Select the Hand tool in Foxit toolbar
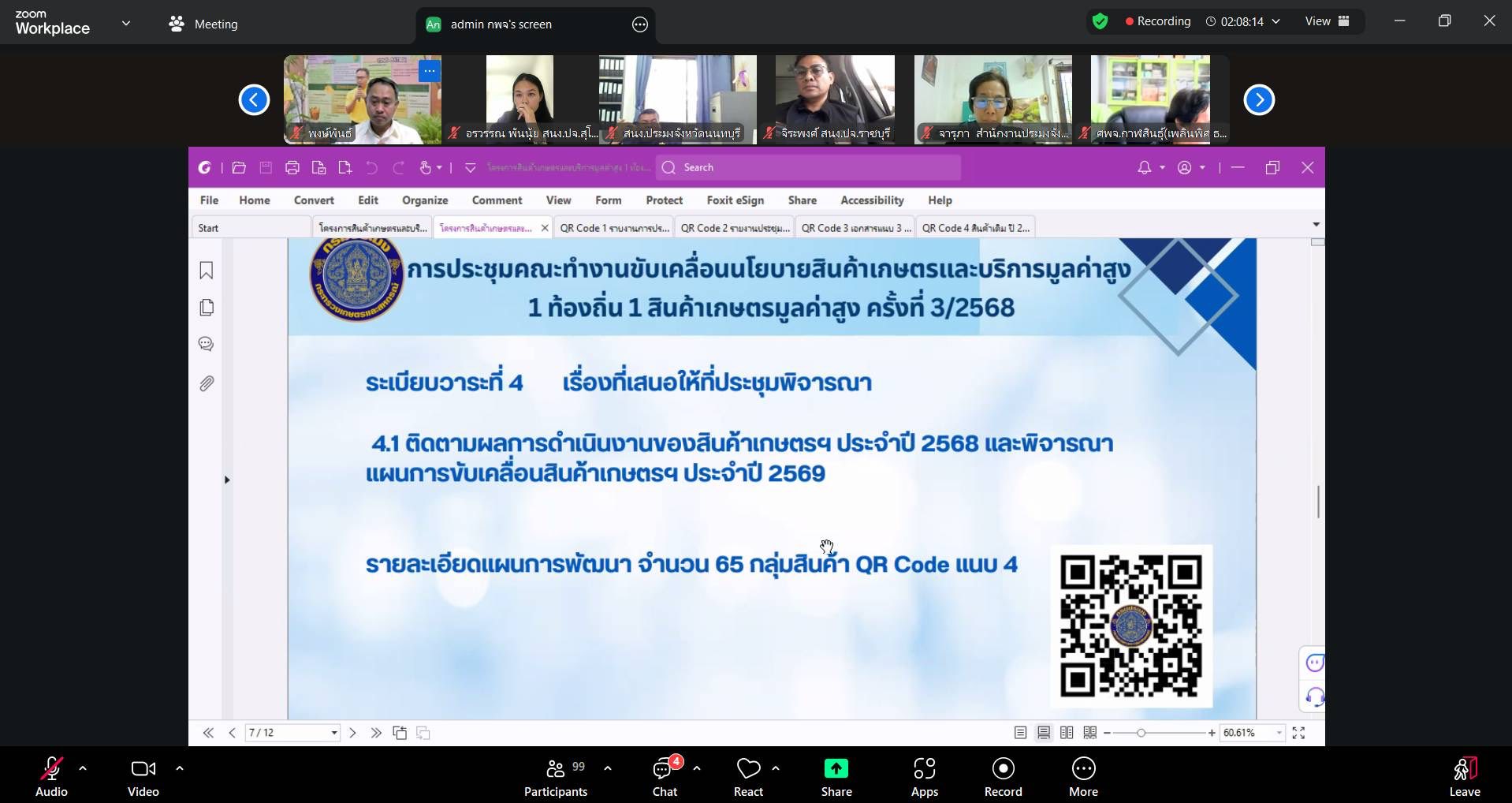 pos(424,167)
